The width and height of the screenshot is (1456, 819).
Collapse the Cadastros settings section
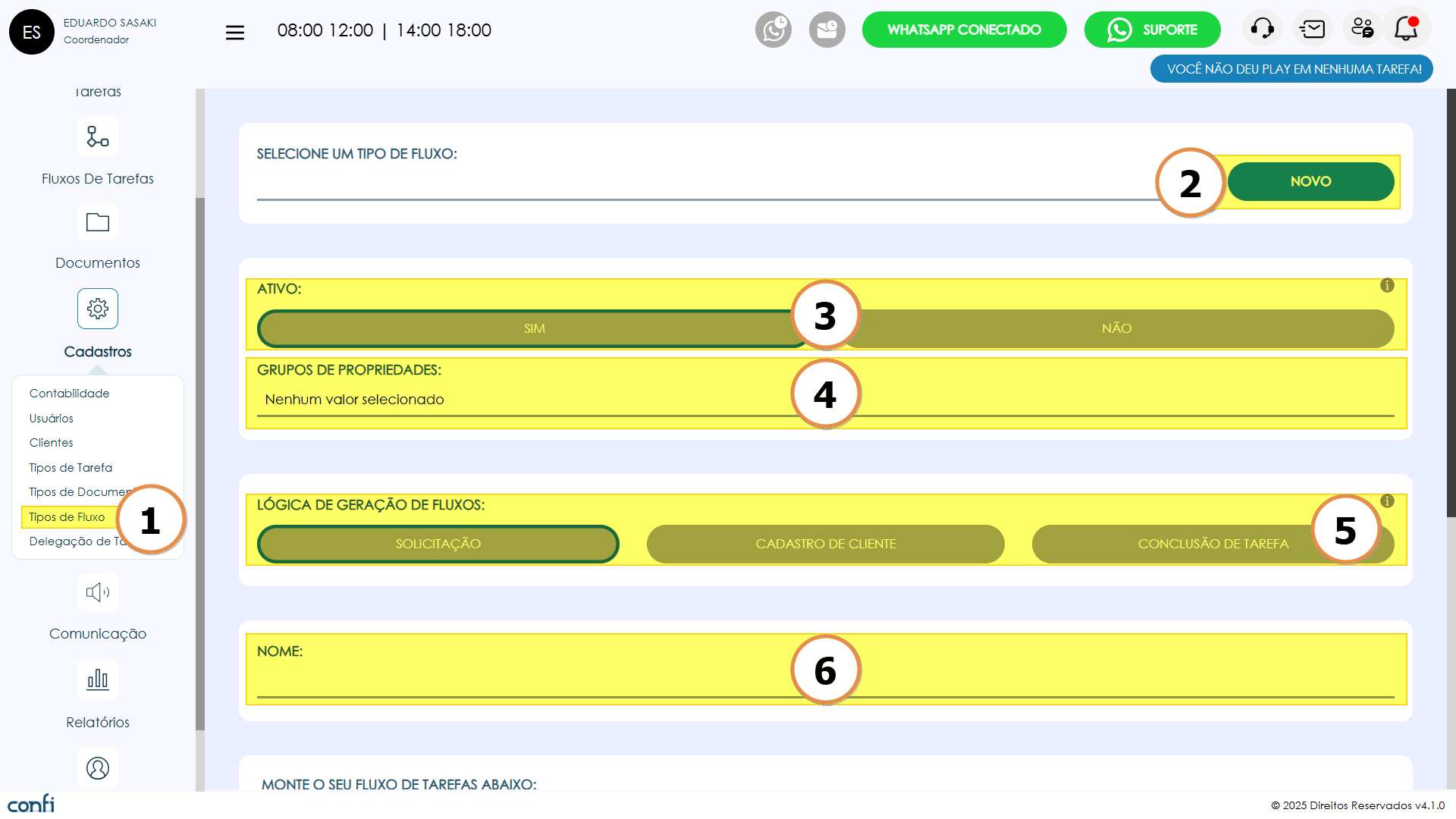coord(98,309)
